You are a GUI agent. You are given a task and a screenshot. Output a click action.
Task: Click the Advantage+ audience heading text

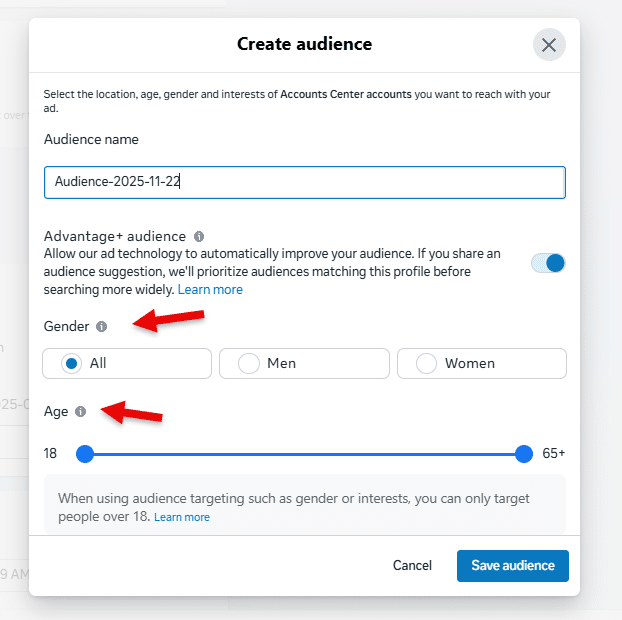115,237
